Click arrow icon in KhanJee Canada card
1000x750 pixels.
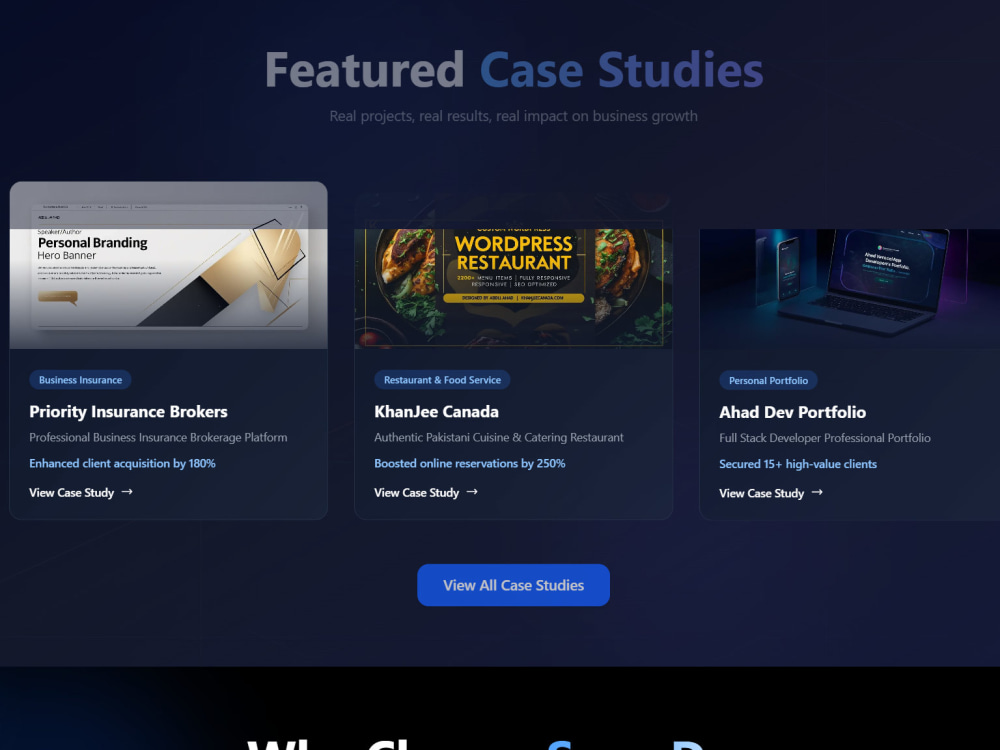(x=472, y=492)
